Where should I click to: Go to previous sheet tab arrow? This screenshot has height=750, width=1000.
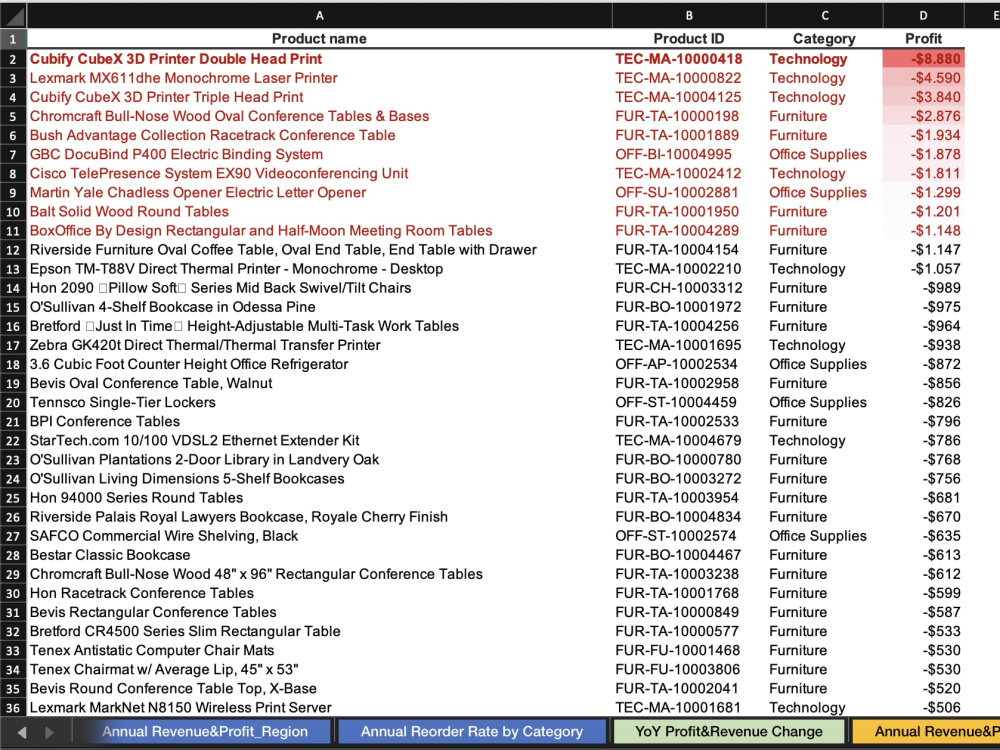click(x=22, y=732)
